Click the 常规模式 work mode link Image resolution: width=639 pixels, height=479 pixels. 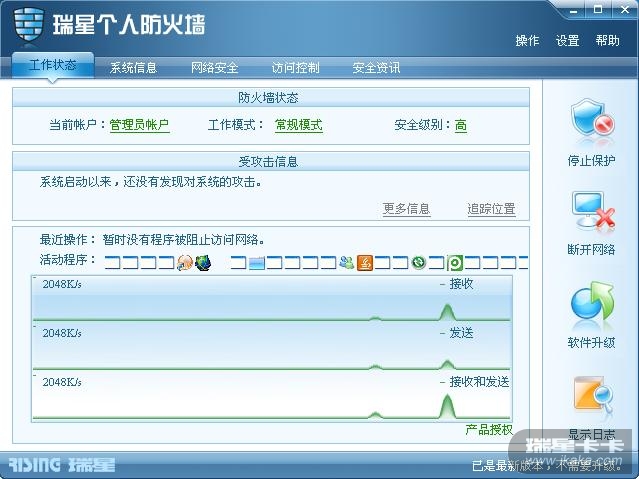(x=299, y=125)
